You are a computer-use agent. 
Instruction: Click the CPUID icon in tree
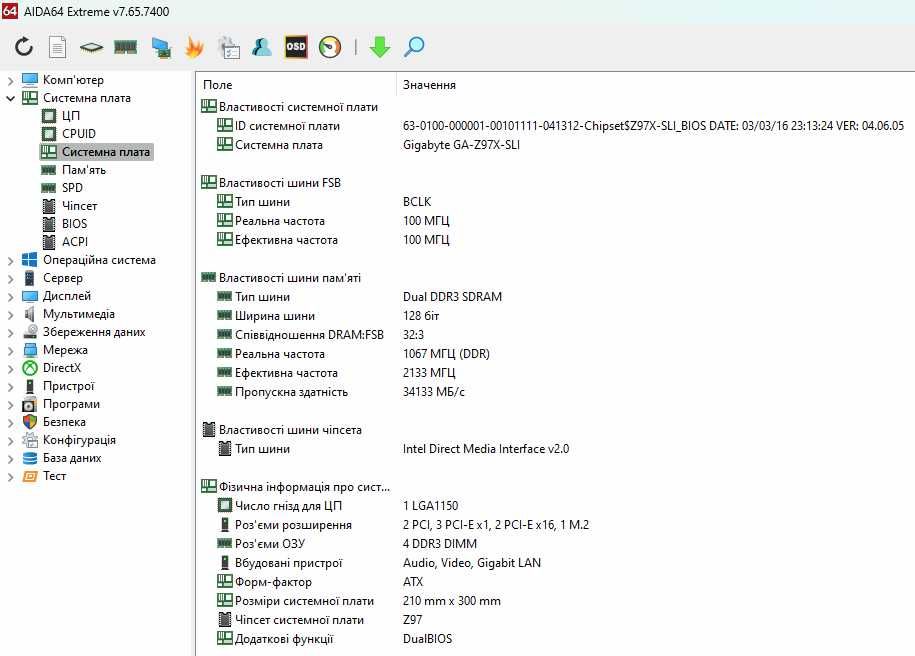pyautogui.click(x=49, y=134)
